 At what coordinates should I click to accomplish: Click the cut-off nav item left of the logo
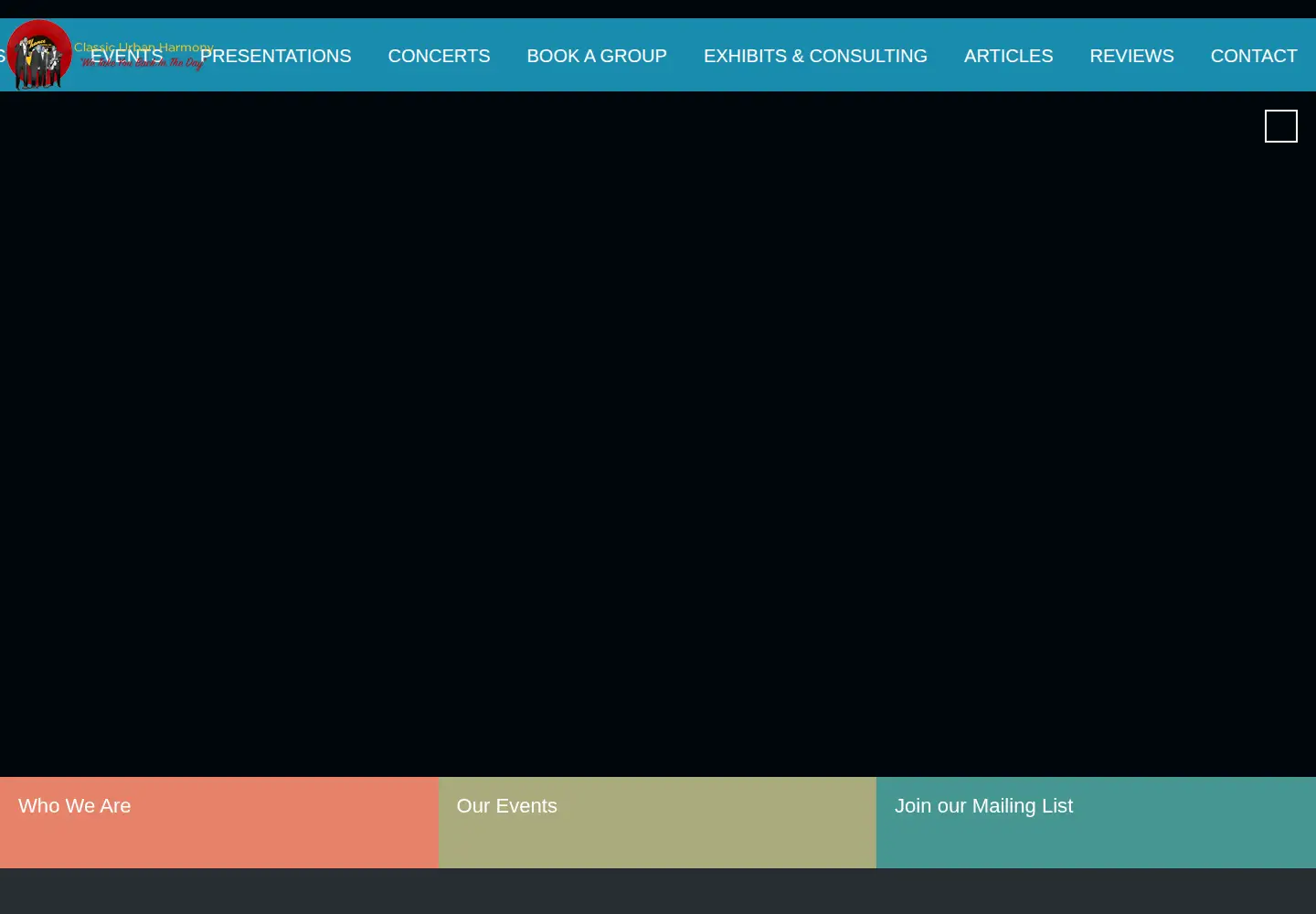3,56
